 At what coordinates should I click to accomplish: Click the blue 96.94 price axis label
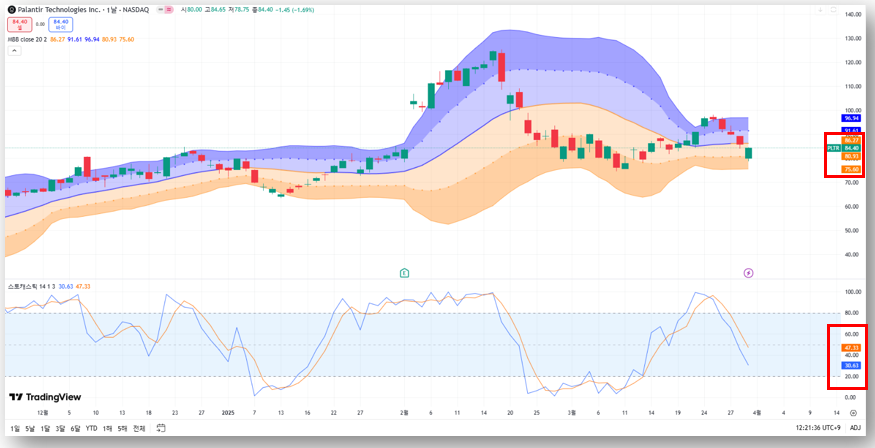851,118
